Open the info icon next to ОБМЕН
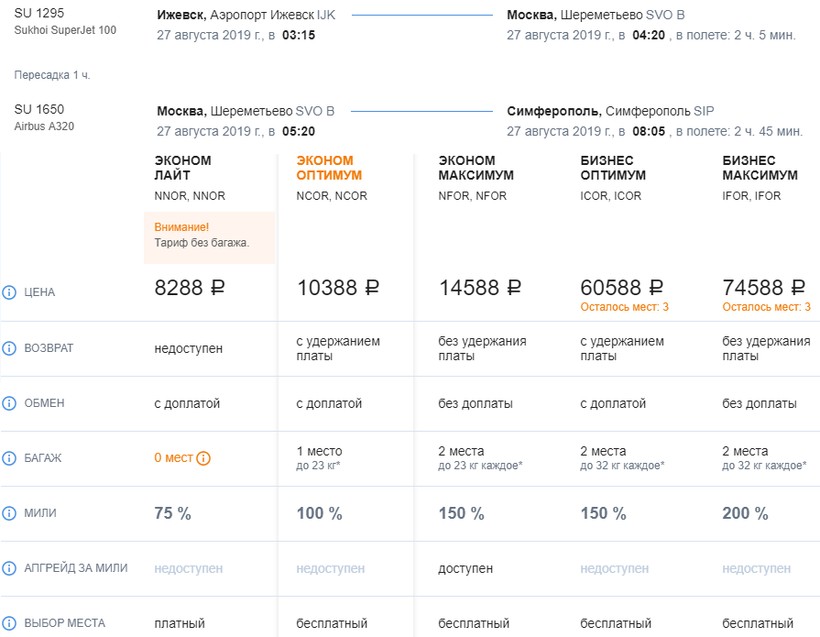The height and width of the screenshot is (637, 820). pos(10,403)
